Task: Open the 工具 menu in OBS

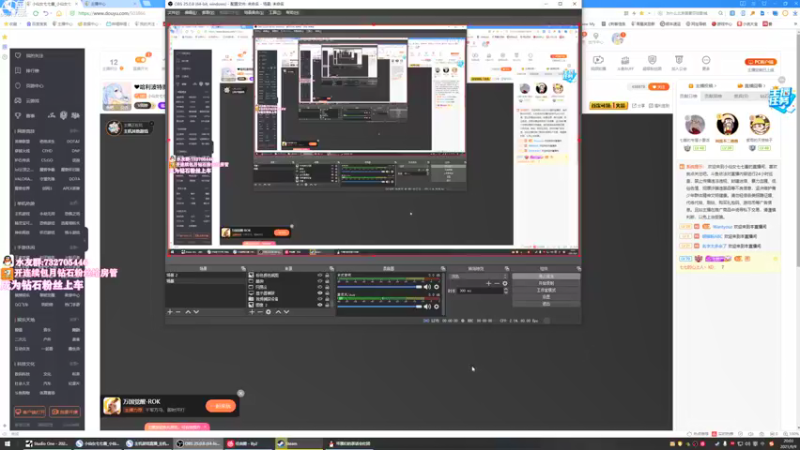Action: coord(274,12)
